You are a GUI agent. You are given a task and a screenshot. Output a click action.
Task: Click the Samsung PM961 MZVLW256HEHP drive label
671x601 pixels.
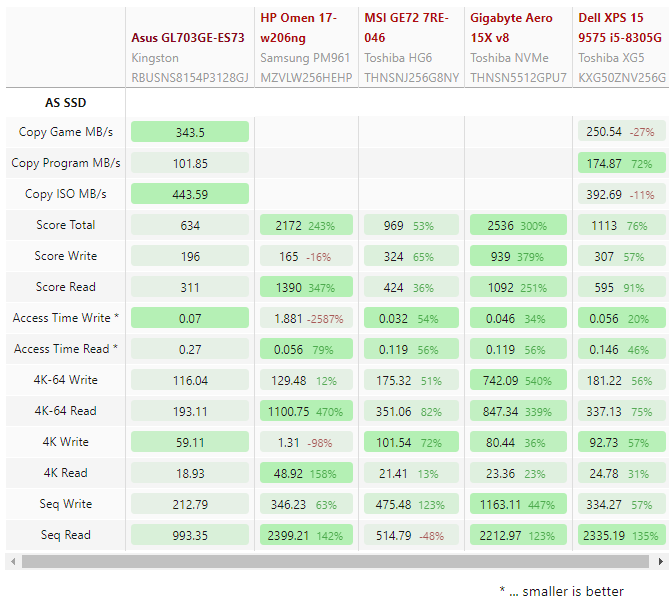click(306, 68)
